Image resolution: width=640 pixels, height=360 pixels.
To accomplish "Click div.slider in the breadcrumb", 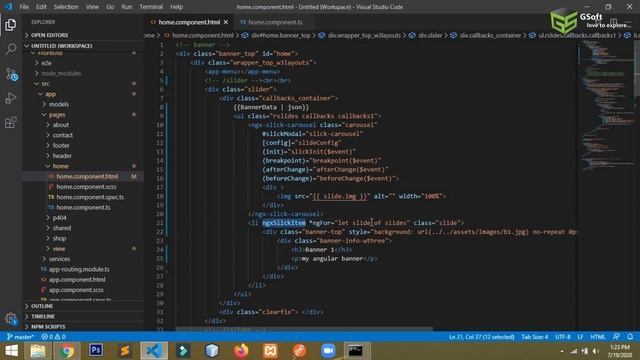I will point(430,36).
